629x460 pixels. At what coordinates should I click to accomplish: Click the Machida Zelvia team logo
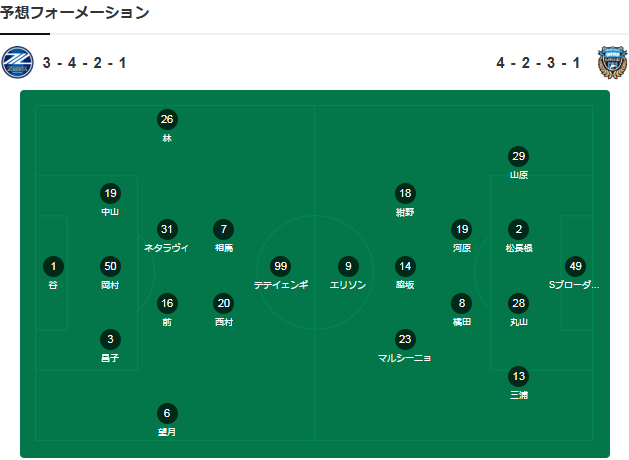tap(18, 63)
